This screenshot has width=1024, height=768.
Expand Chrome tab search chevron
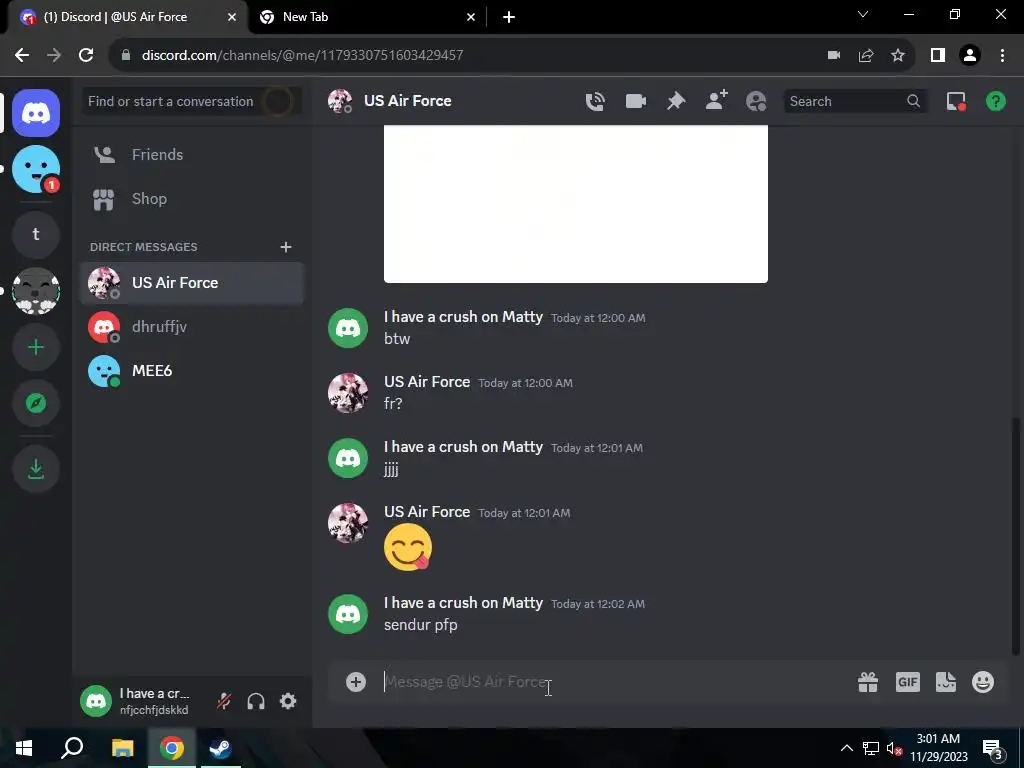(x=863, y=14)
